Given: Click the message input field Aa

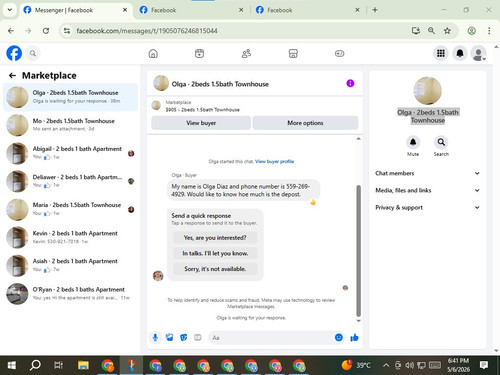Looking at the screenshot, I should point(272,338).
